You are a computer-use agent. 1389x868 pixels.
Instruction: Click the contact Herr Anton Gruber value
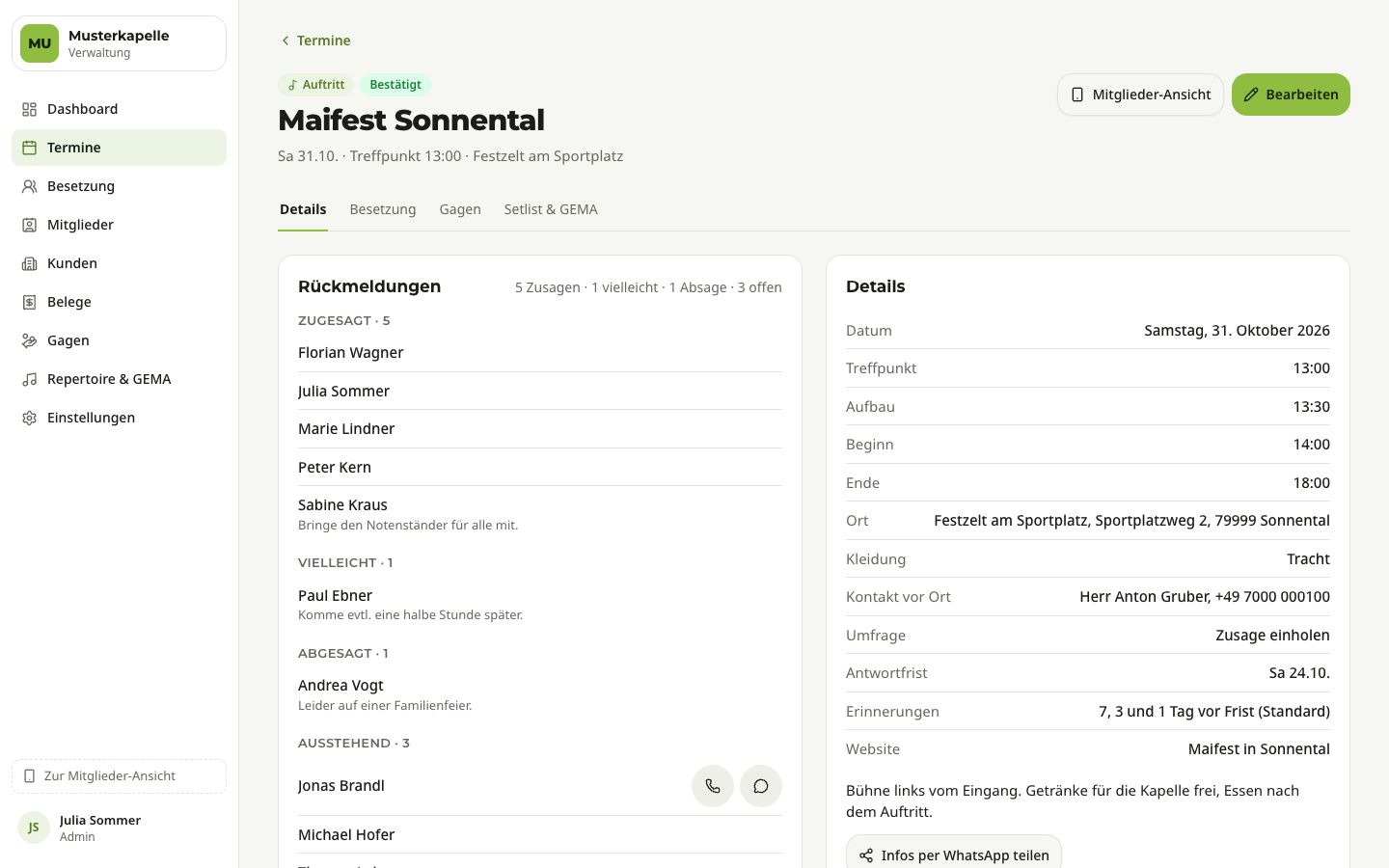[x=1205, y=597]
